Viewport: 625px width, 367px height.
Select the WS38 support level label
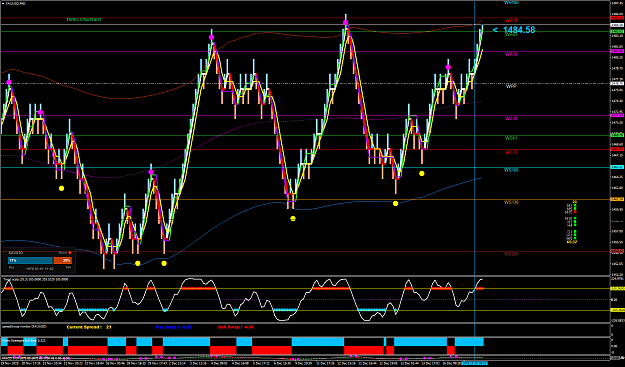[511, 118]
